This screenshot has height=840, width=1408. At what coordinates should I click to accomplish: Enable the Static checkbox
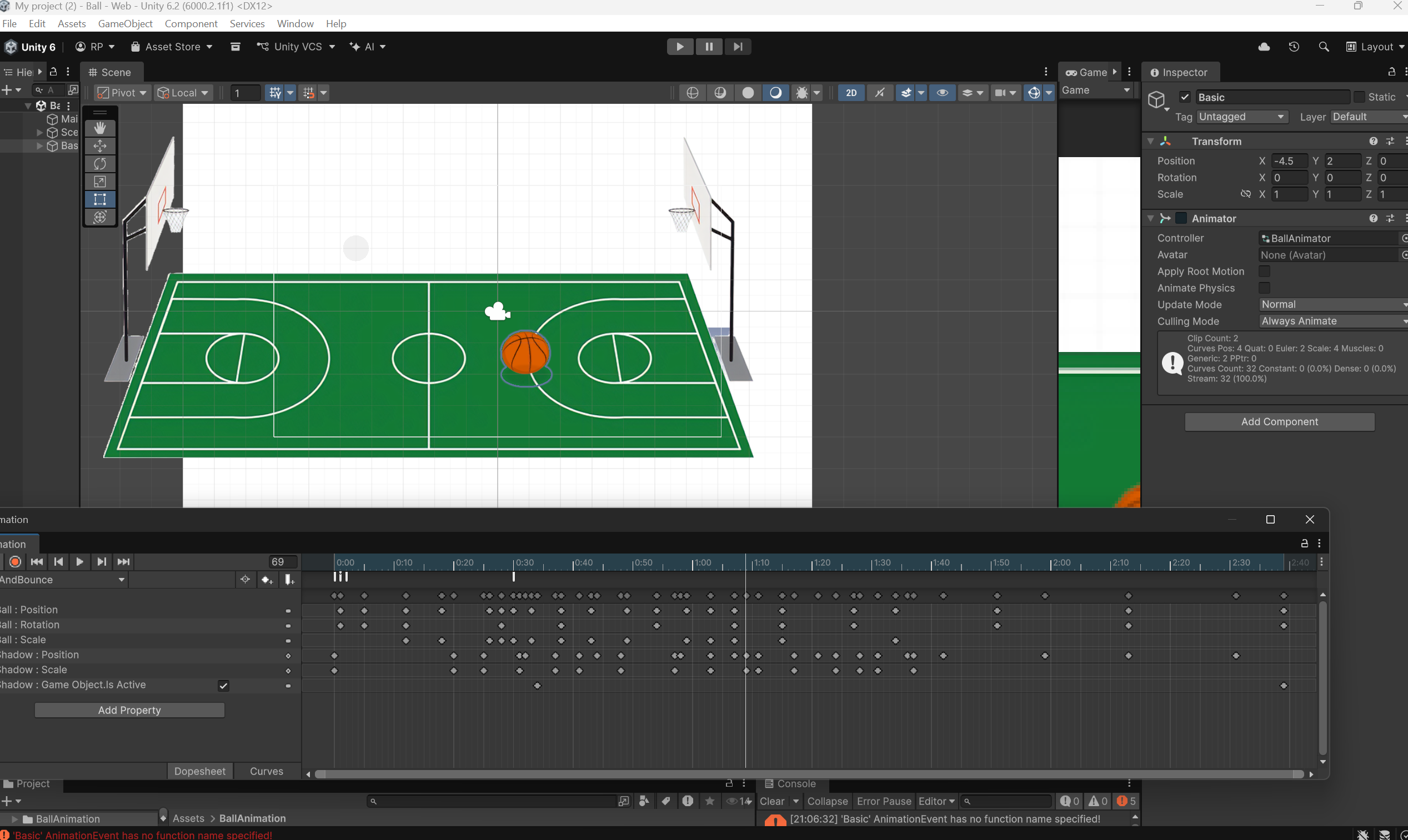coord(1359,97)
